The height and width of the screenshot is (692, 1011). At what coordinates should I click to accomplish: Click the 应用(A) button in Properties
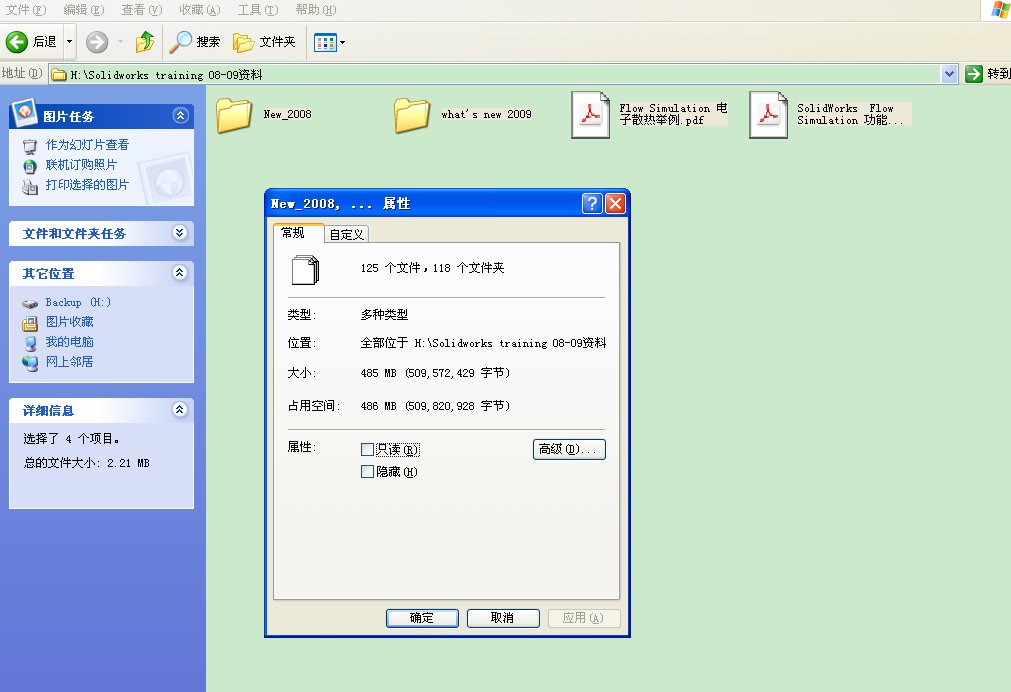pyautogui.click(x=584, y=618)
